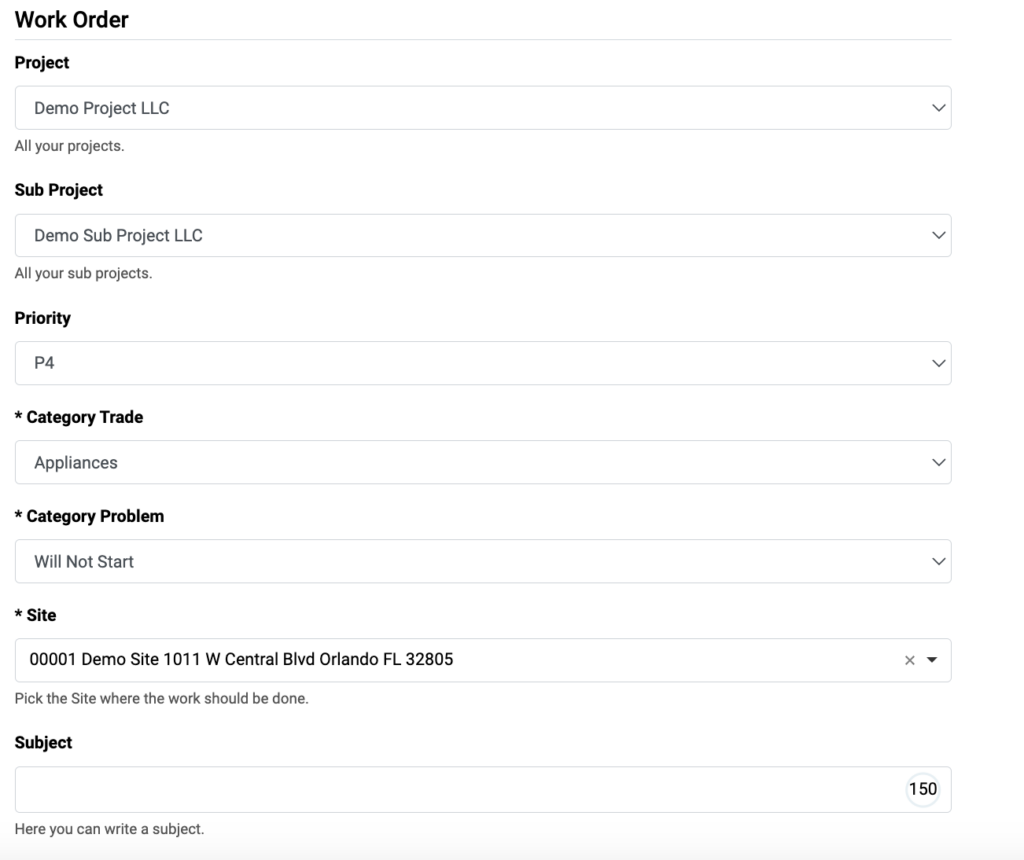Click the 150 character counter badge
The height and width of the screenshot is (860, 1024).
click(x=923, y=789)
